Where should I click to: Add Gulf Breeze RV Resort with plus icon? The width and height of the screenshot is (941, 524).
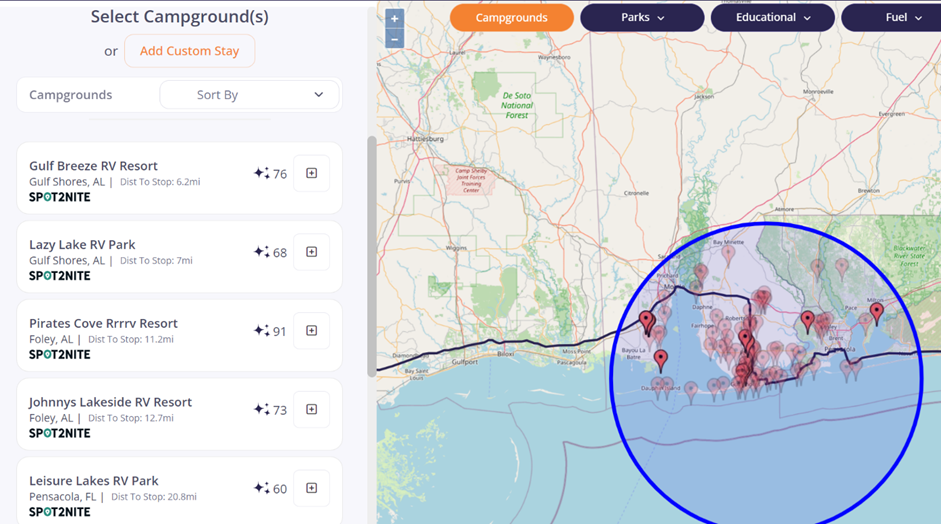point(311,173)
